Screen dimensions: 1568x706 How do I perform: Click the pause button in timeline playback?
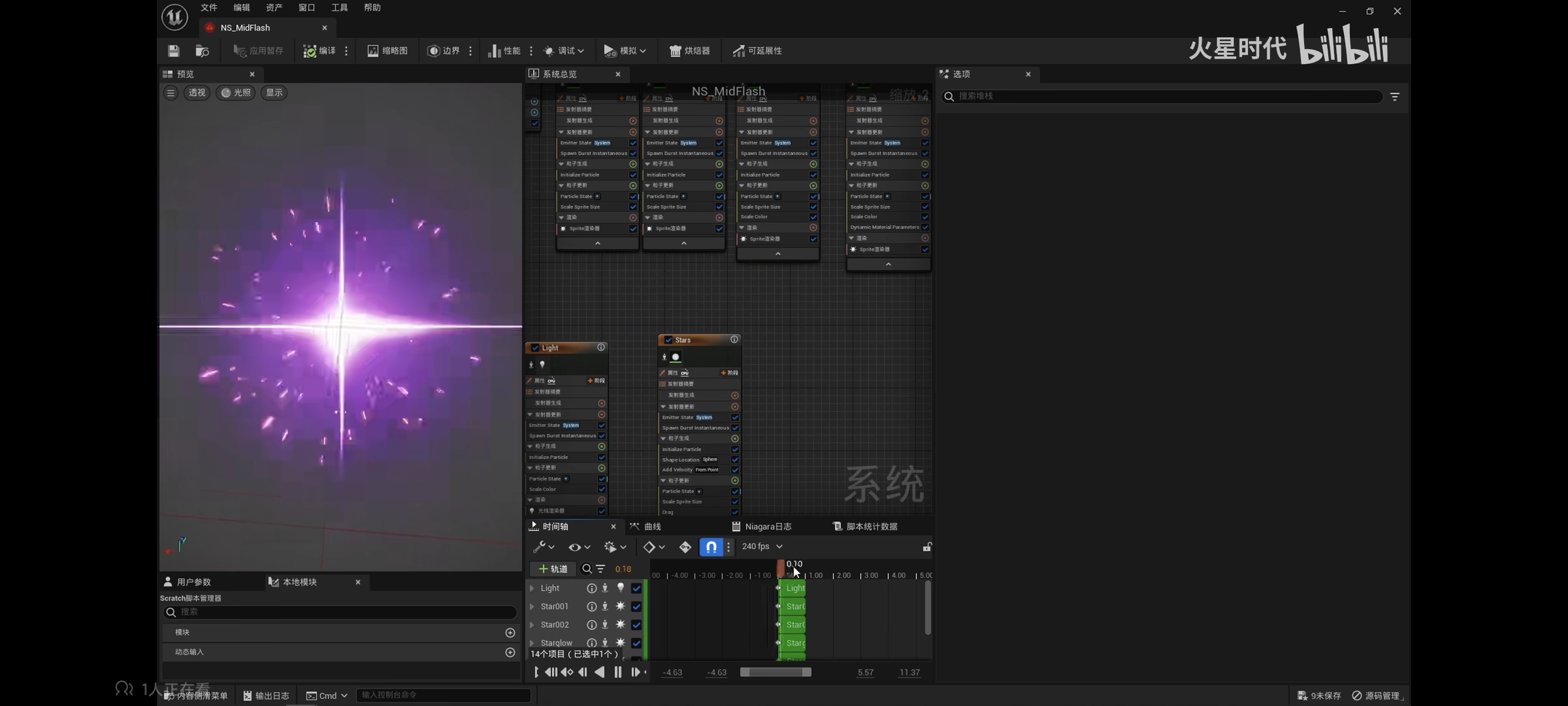point(617,672)
